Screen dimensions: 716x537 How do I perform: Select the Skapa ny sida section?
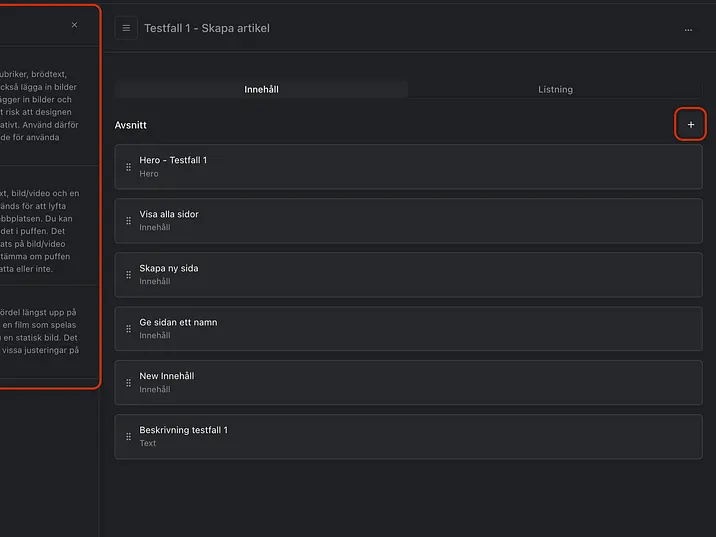coord(400,275)
